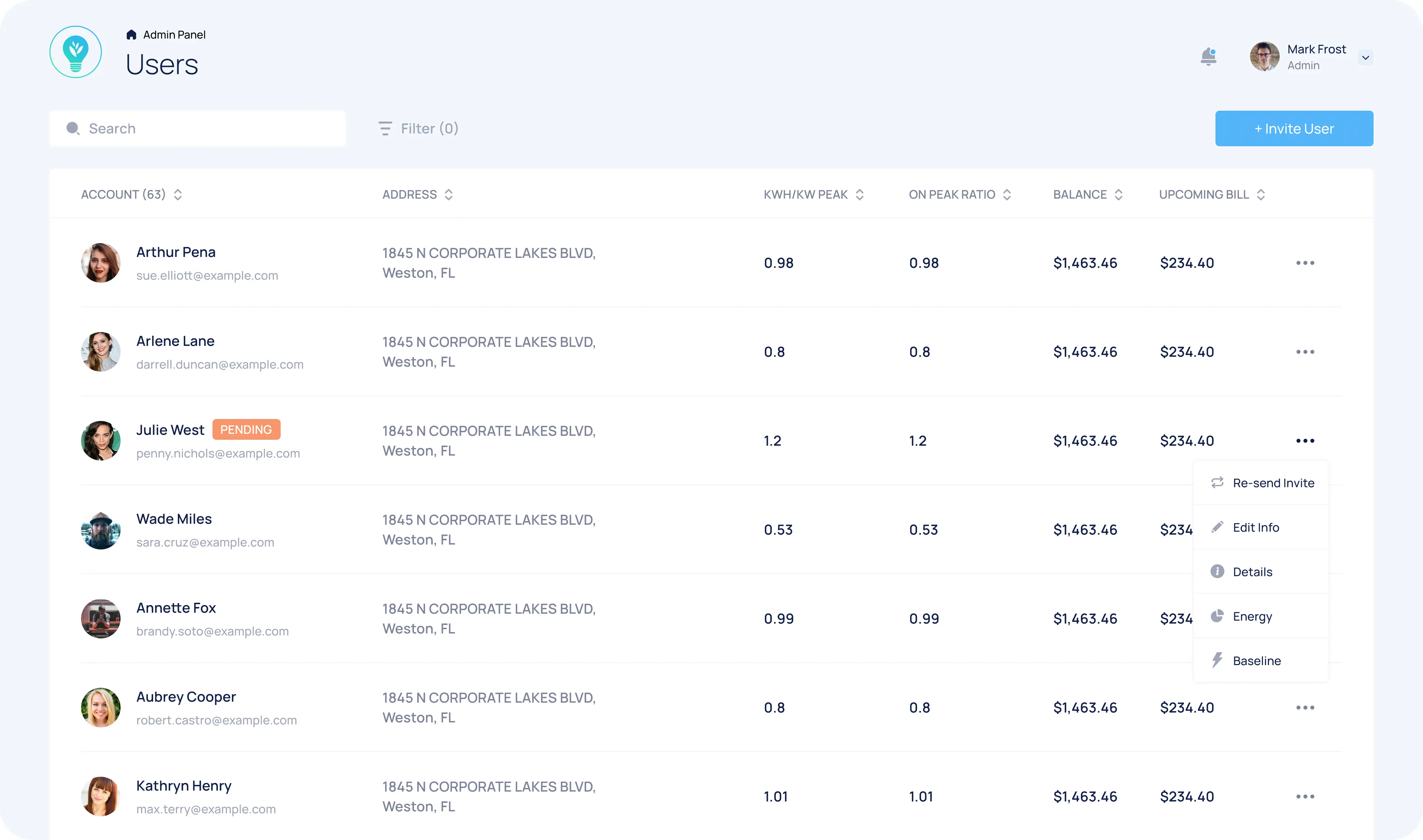Click the notification bell icon

pyautogui.click(x=1208, y=57)
